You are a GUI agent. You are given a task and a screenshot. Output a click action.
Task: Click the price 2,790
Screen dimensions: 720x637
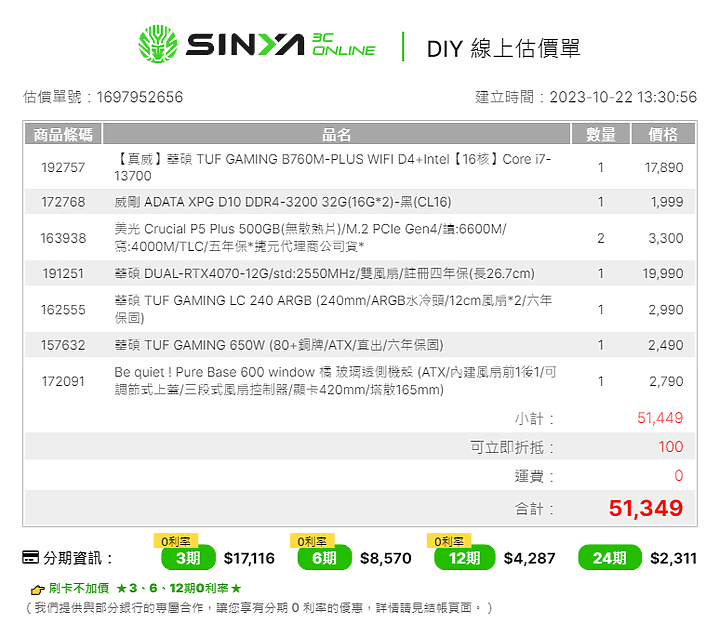[666, 381]
